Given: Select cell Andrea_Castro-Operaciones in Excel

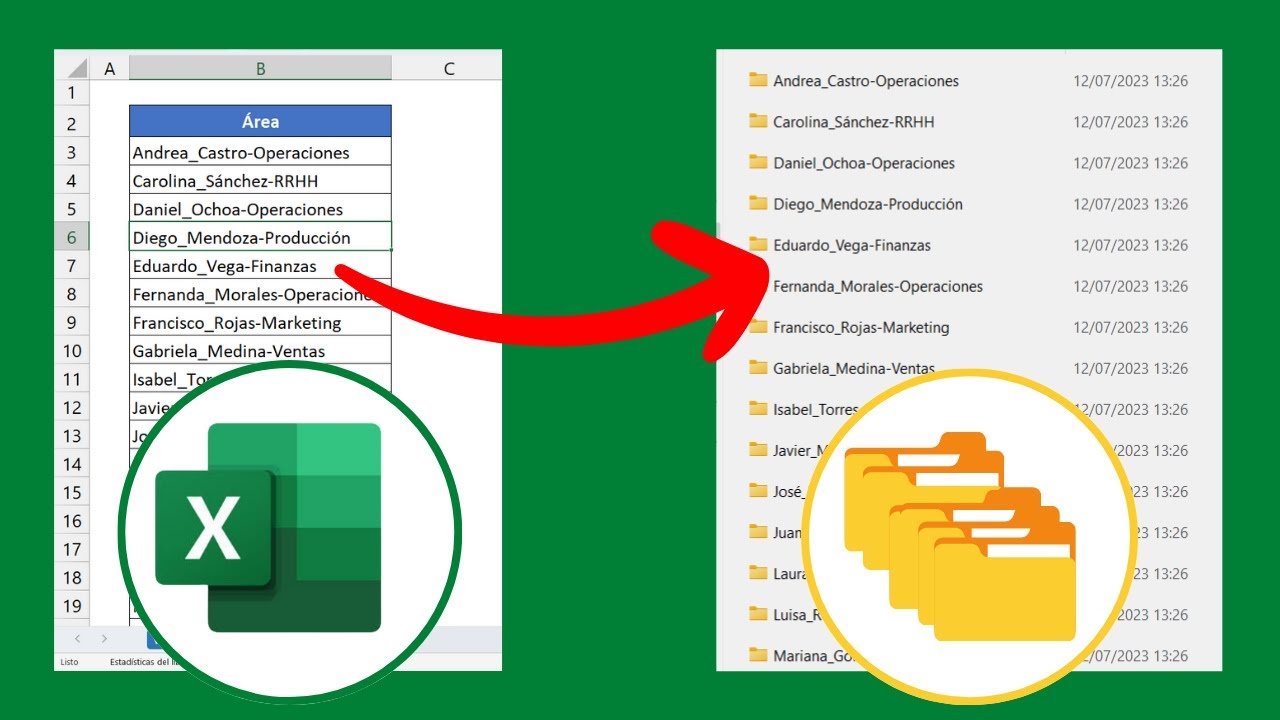Looking at the screenshot, I should point(260,152).
